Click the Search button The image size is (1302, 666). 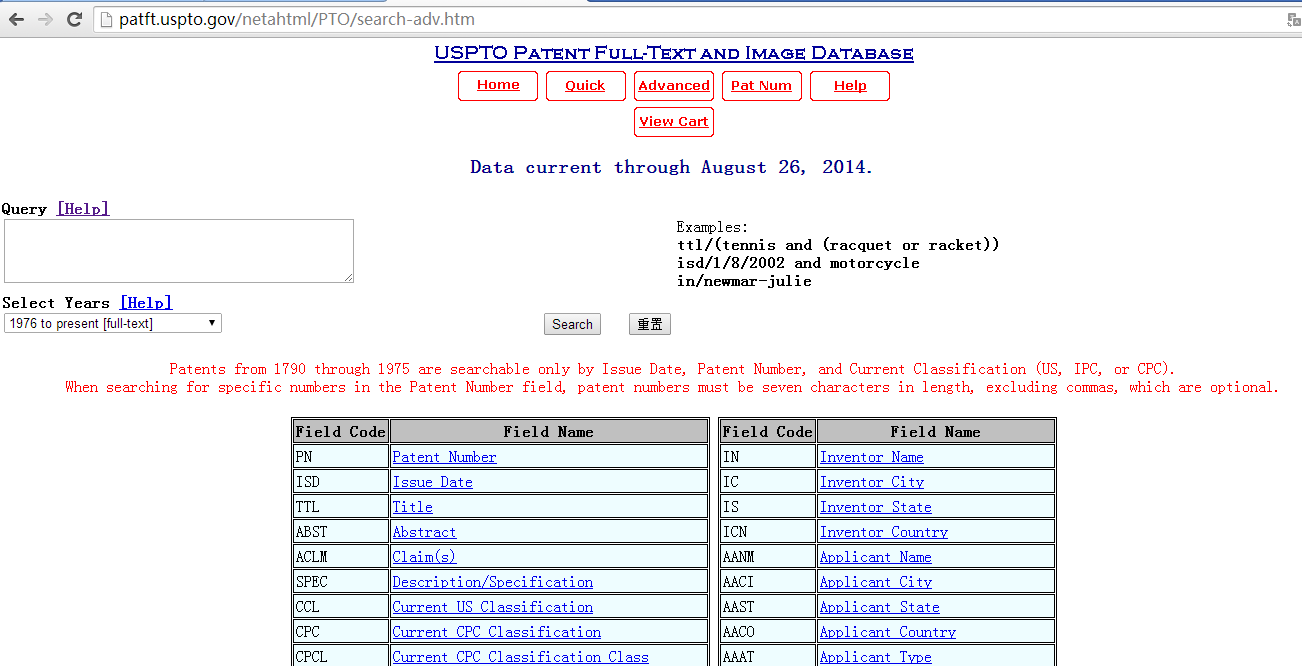click(572, 324)
